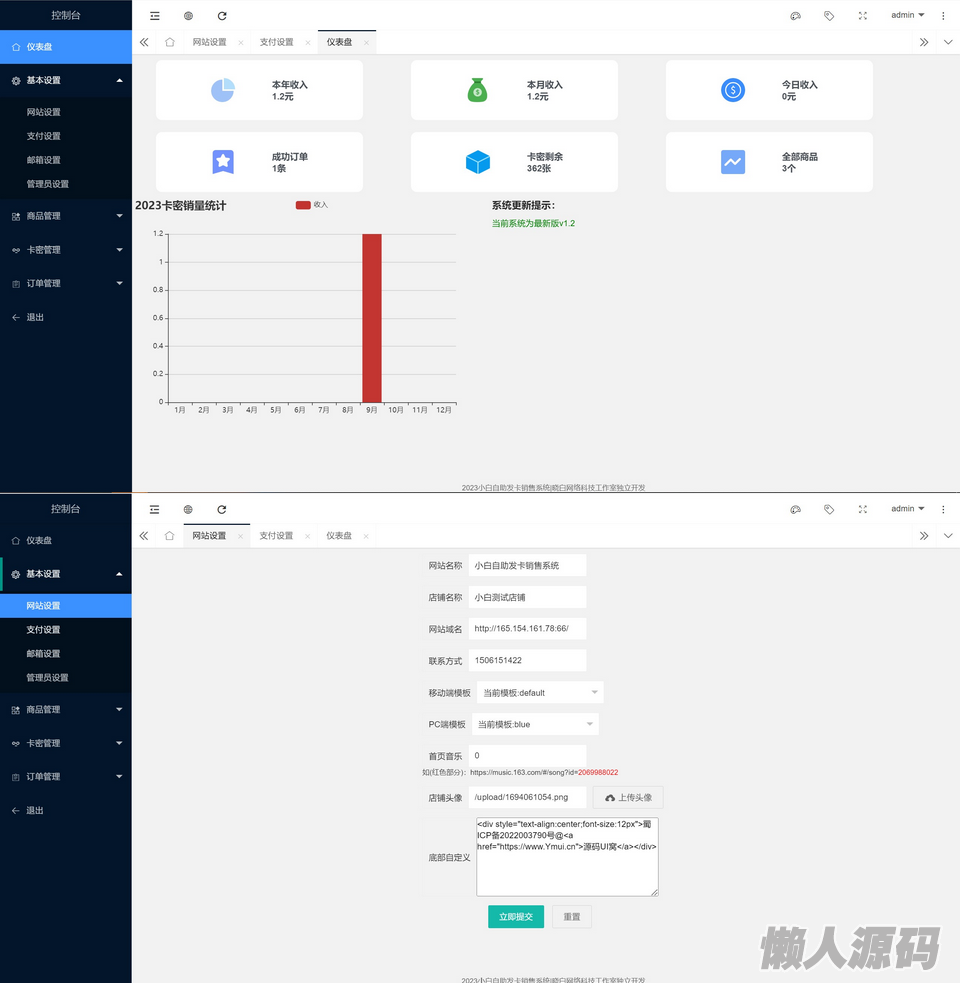Viewport: 960px width, 983px height.
Task: Click the dollar coin icon for 今日收入
Action: tap(732, 90)
